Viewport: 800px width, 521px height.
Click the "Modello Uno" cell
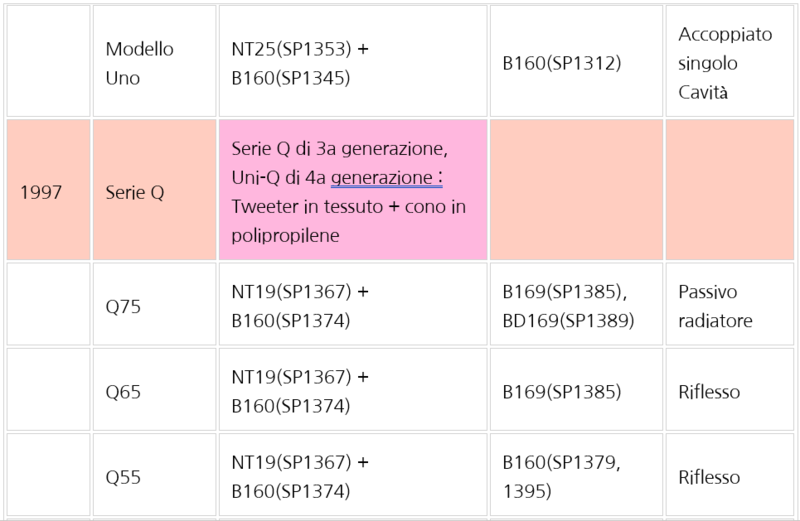pyautogui.click(x=154, y=62)
